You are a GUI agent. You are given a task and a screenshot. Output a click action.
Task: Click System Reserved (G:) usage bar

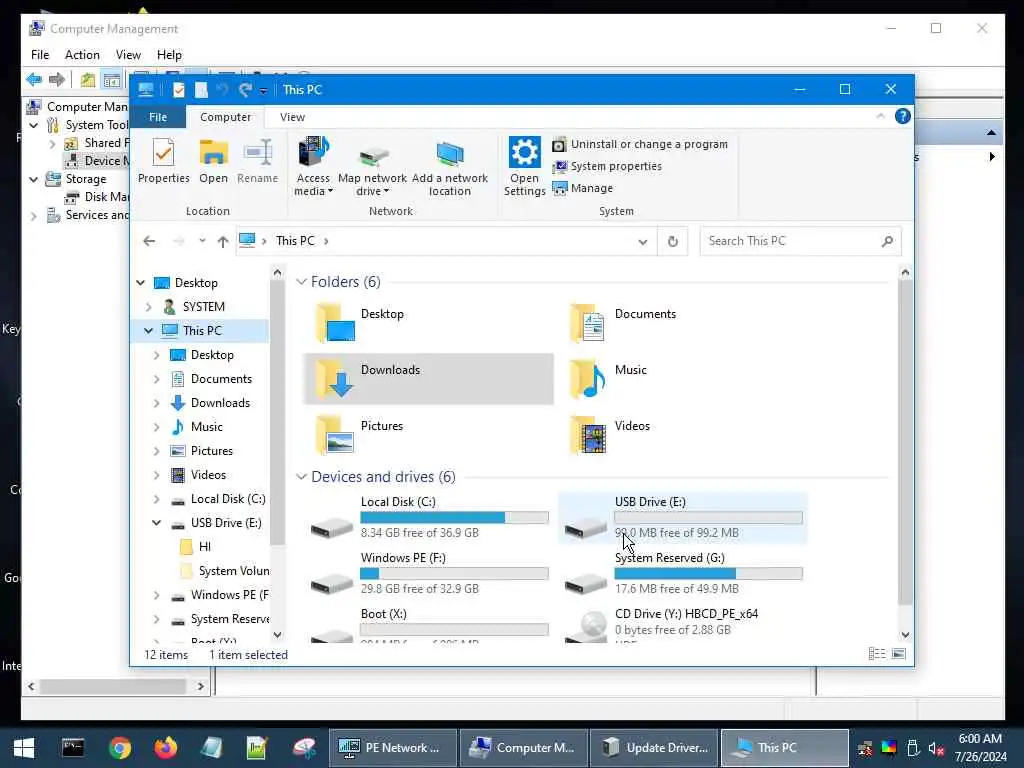click(x=708, y=573)
